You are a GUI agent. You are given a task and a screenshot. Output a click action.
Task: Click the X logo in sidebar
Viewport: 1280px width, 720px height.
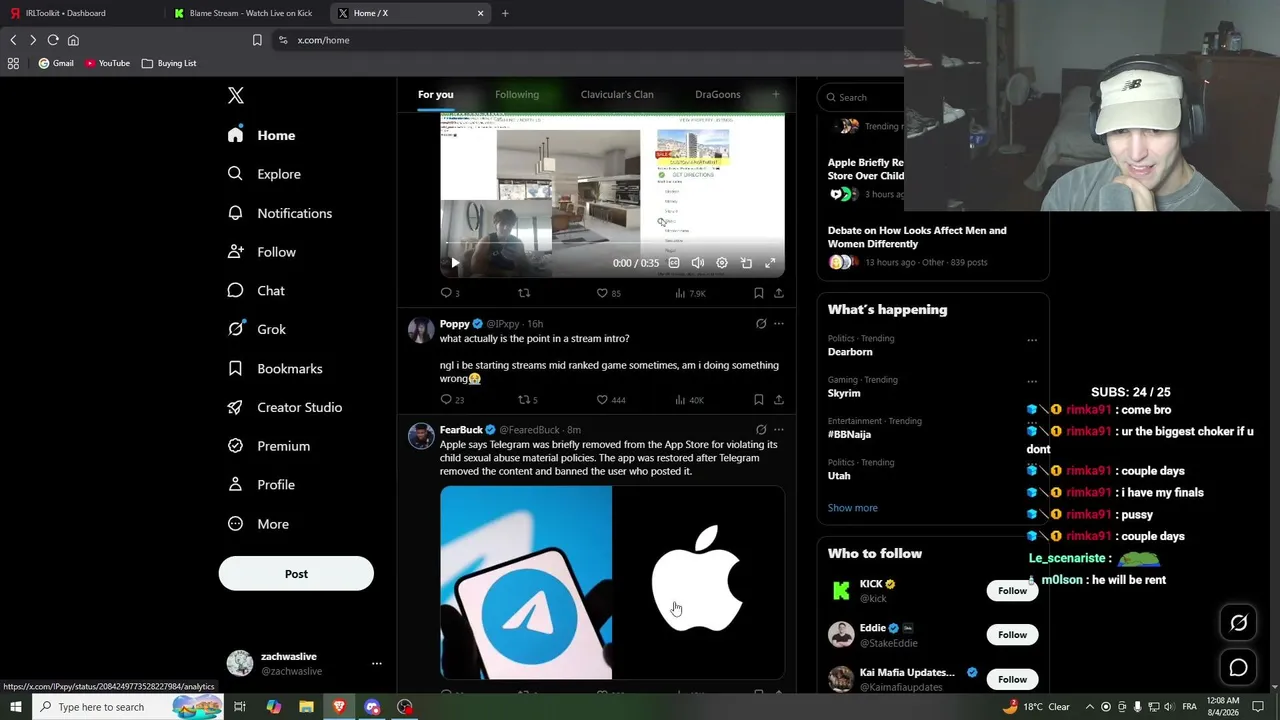(x=236, y=95)
